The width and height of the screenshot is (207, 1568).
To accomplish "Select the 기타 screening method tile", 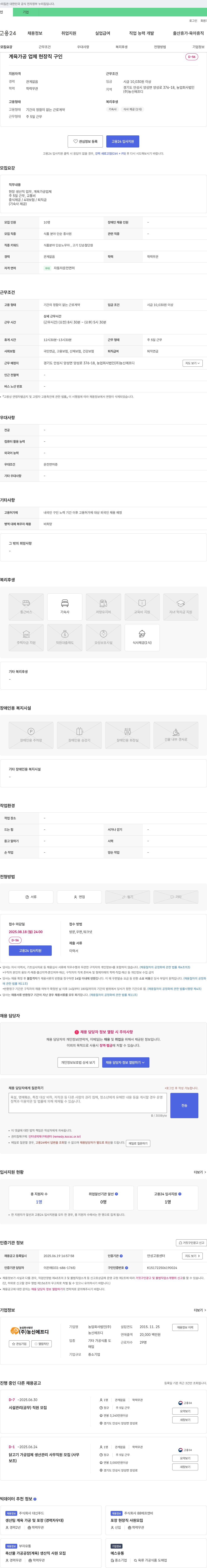I will coord(176,897).
